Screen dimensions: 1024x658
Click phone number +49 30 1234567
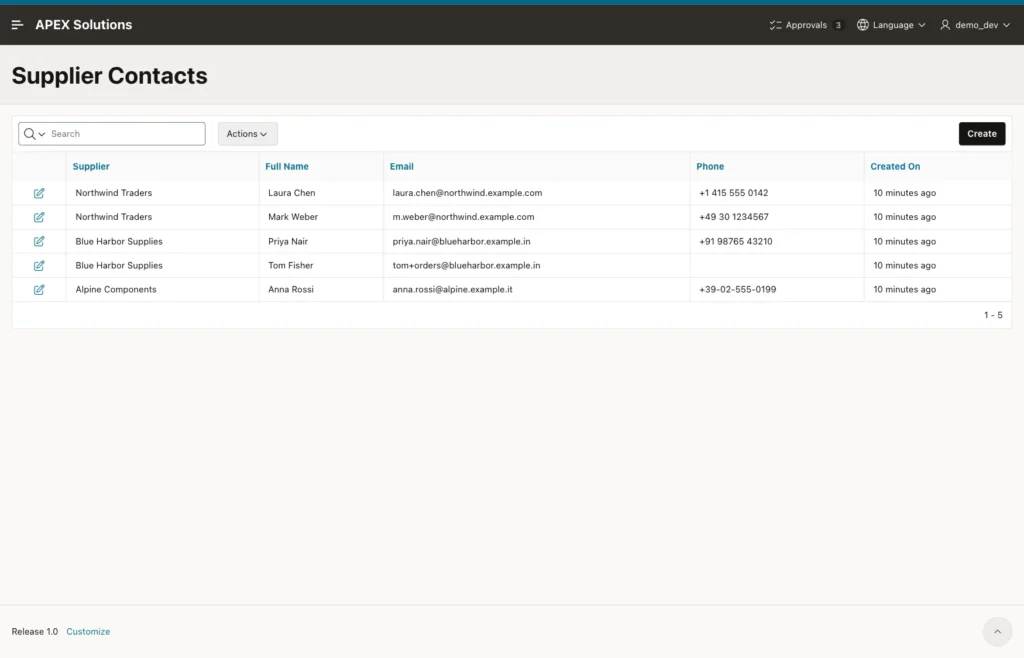733,217
